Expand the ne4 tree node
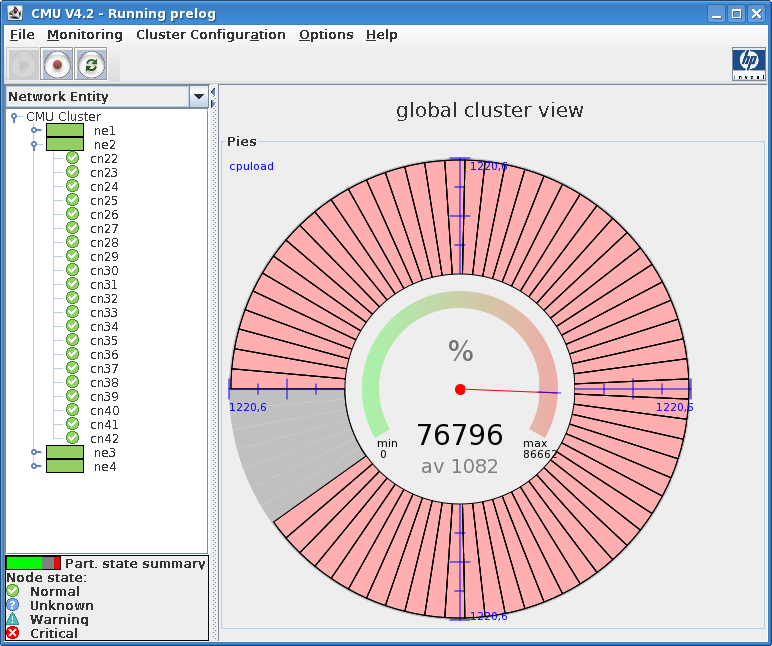 (34, 467)
